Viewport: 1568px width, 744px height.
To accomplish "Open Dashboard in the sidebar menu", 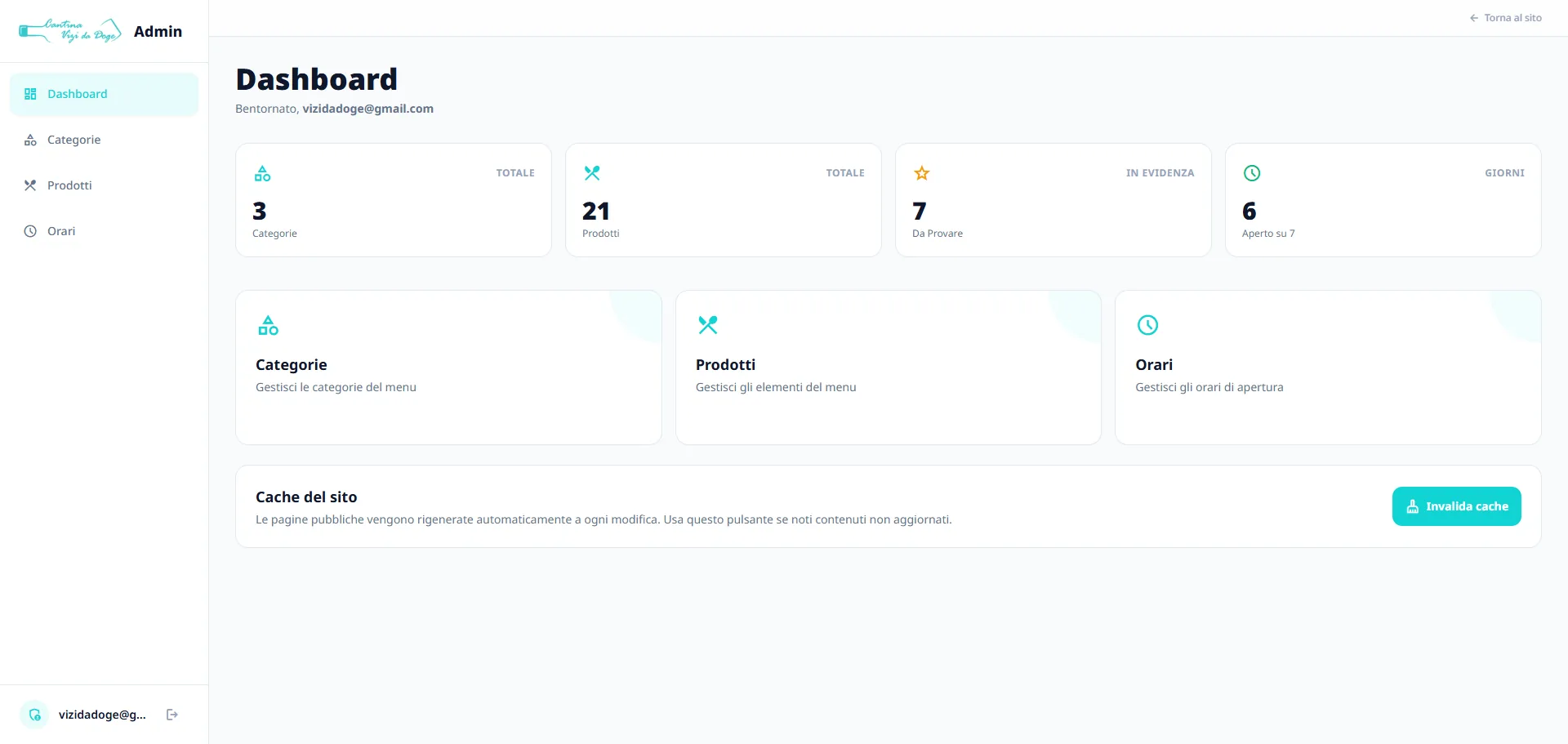I will tap(104, 94).
